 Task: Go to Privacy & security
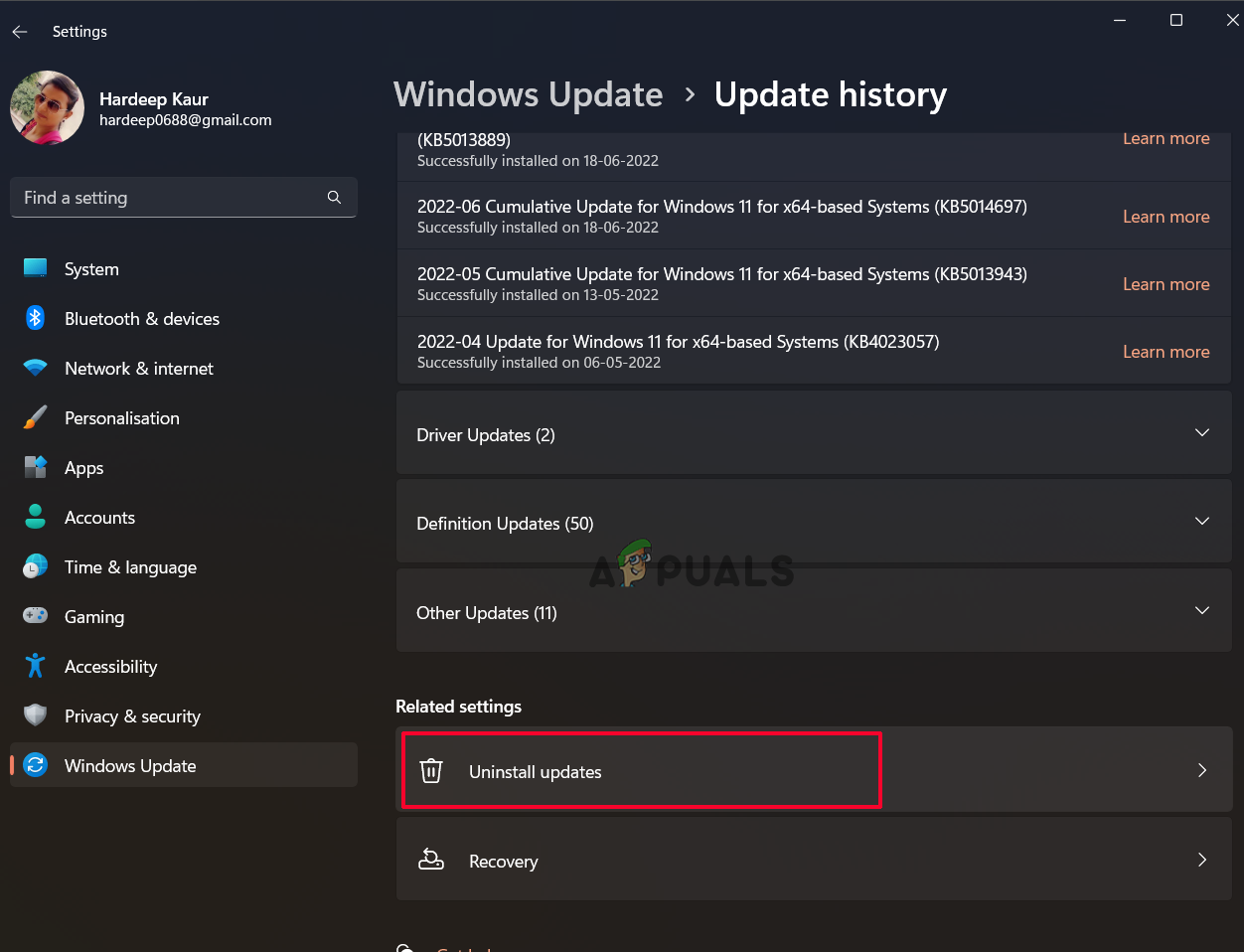pyautogui.click(x=184, y=715)
